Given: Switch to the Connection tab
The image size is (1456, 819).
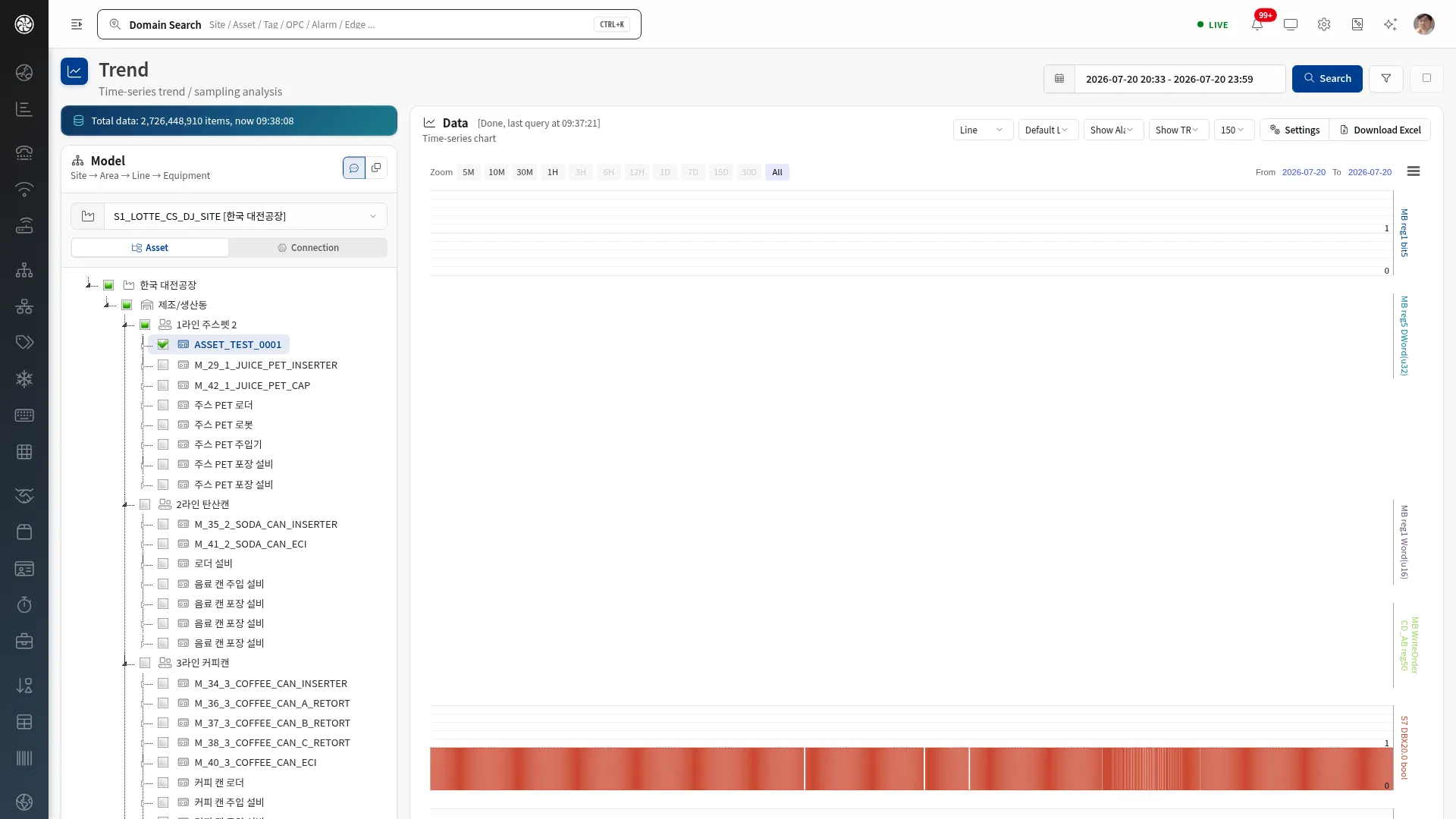Looking at the screenshot, I should point(308,248).
